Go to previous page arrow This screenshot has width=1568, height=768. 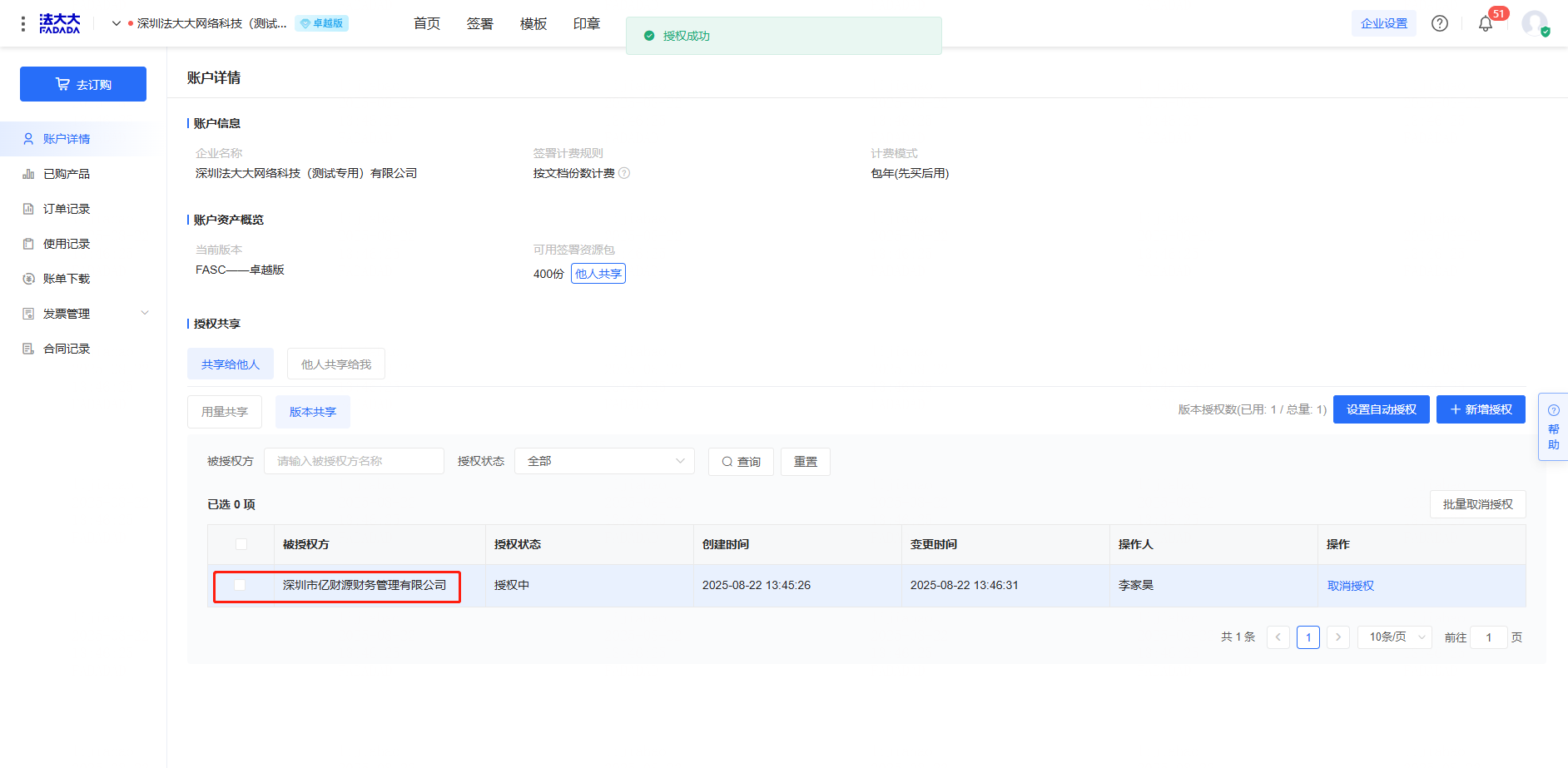tap(1278, 637)
